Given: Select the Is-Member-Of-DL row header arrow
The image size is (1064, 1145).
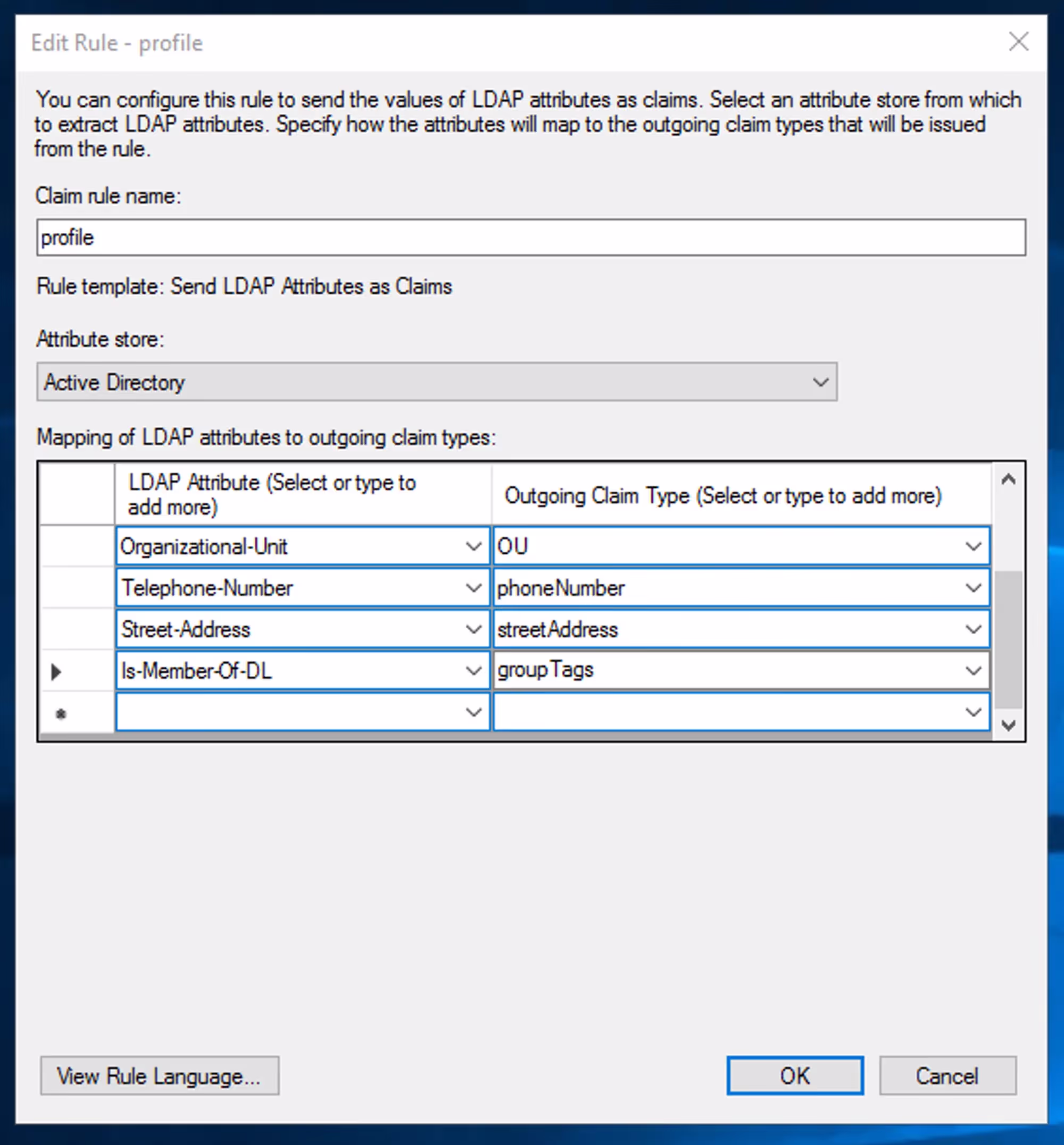Looking at the screenshot, I should [x=56, y=671].
